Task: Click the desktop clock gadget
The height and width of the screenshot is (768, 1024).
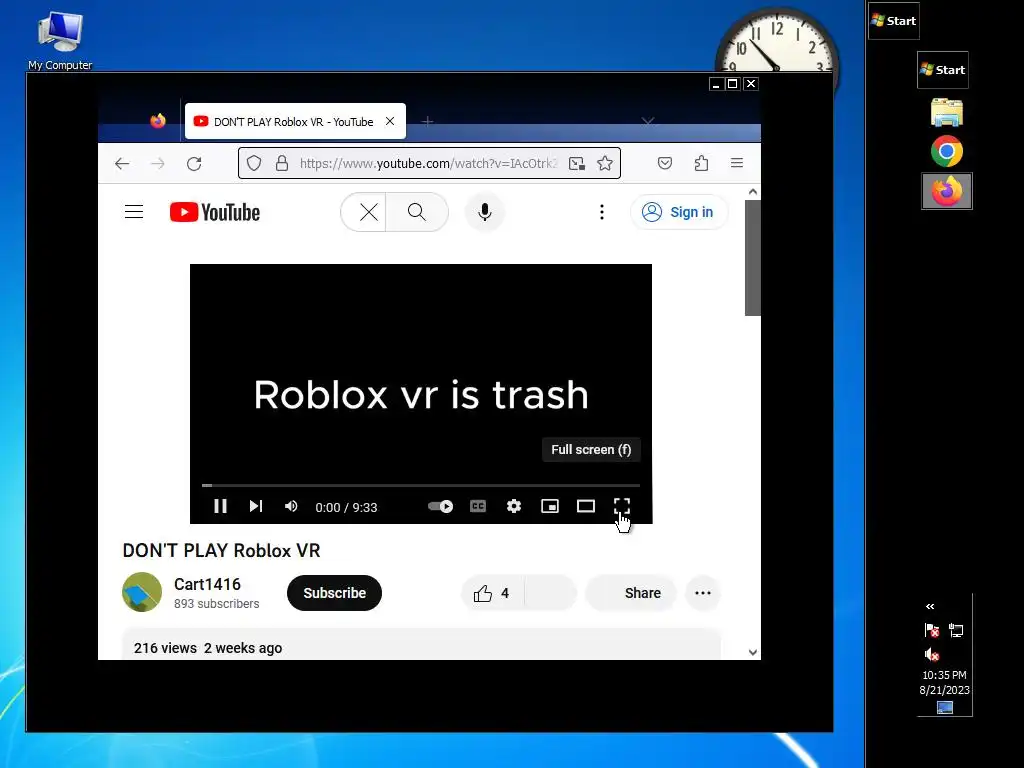Action: [776, 41]
